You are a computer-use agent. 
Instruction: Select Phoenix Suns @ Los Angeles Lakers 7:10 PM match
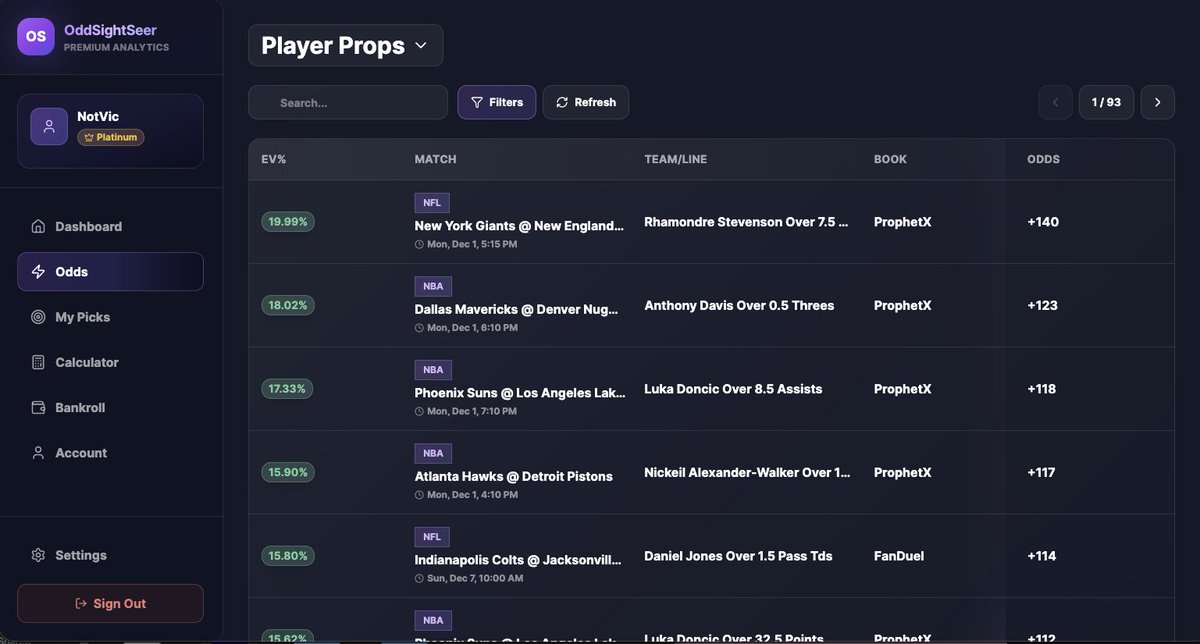tap(519, 393)
